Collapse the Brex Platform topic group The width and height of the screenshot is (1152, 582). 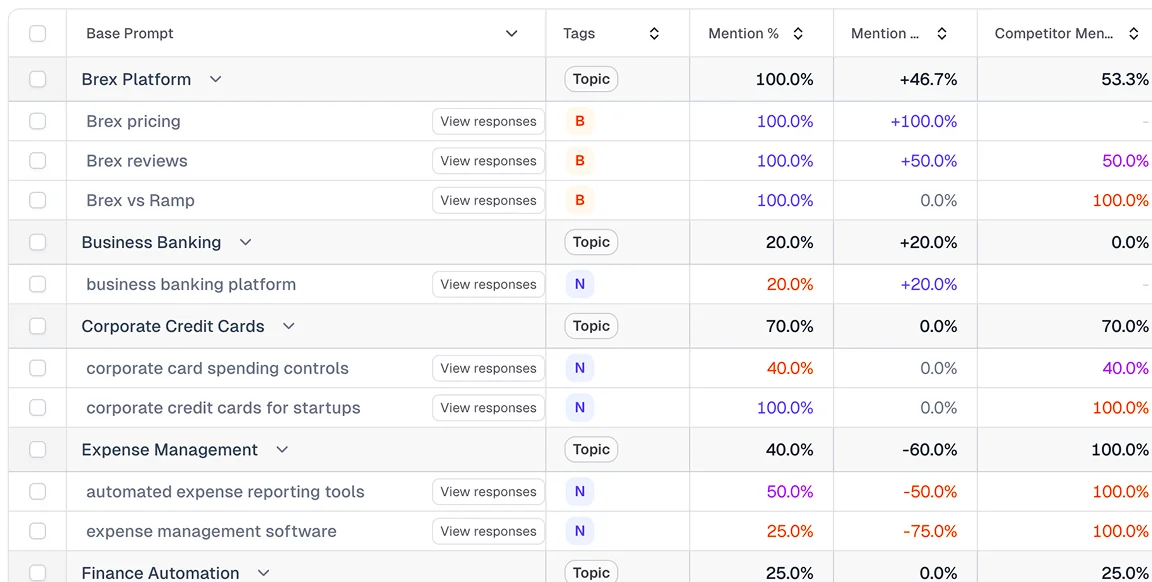click(x=215, y=78)
